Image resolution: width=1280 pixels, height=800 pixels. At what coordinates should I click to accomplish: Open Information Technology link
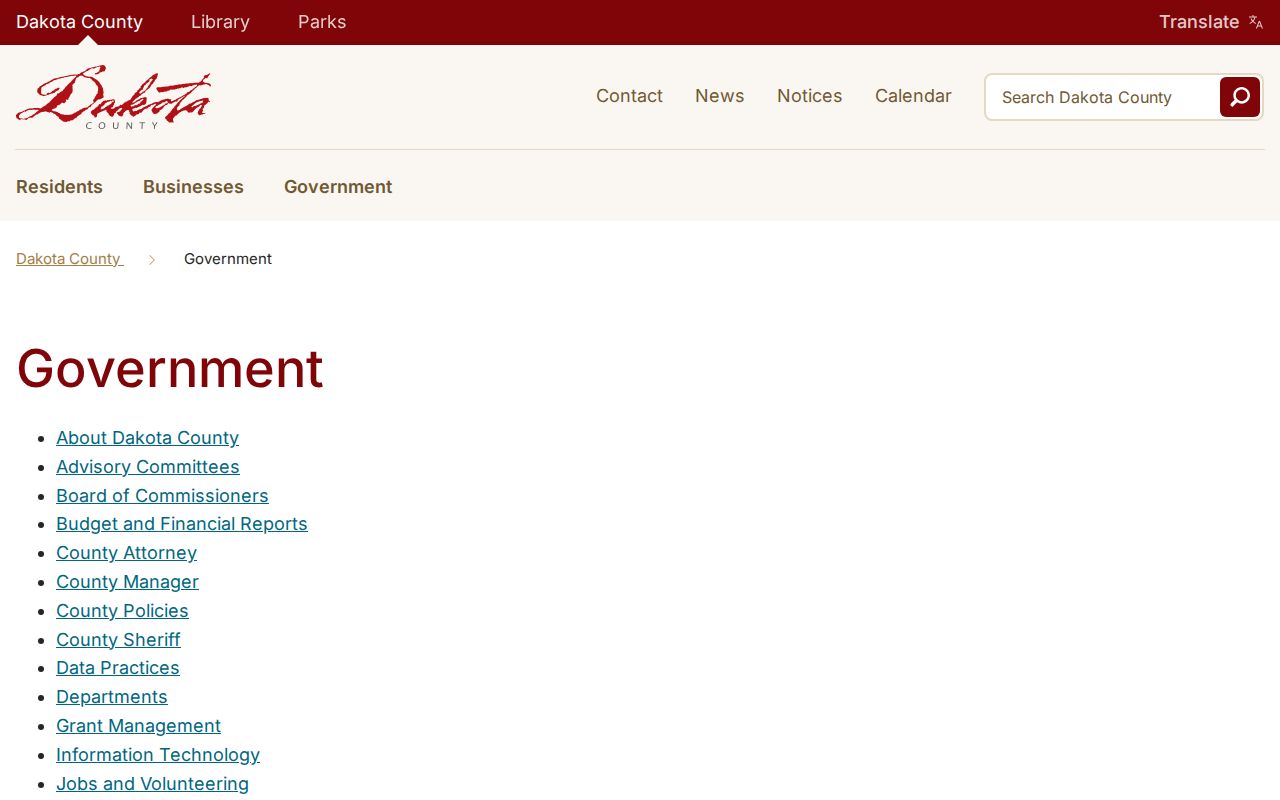(158, 755)
